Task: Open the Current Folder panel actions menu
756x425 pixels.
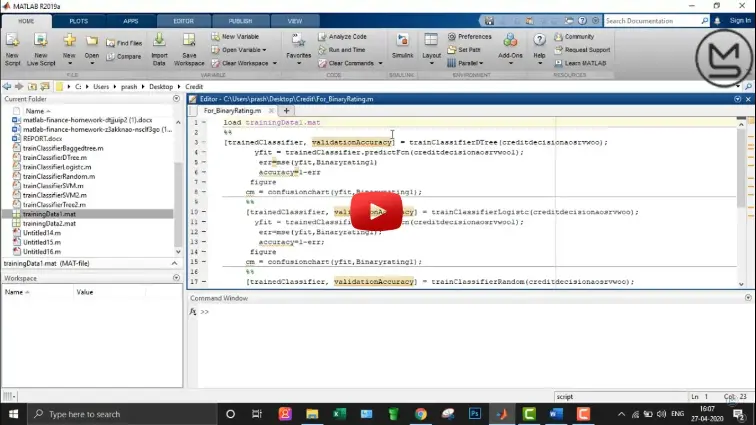Action: [x=178, y=99]
